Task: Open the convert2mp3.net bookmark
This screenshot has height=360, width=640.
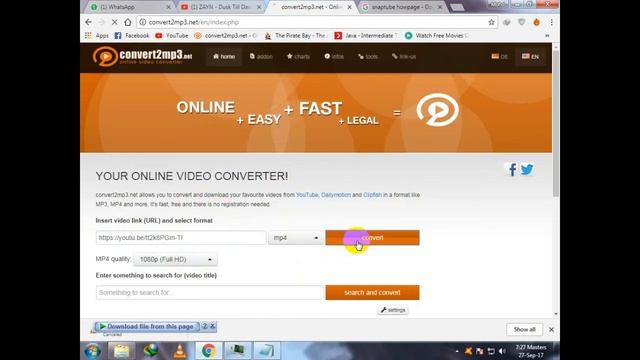Action: (x=225, y=36)
